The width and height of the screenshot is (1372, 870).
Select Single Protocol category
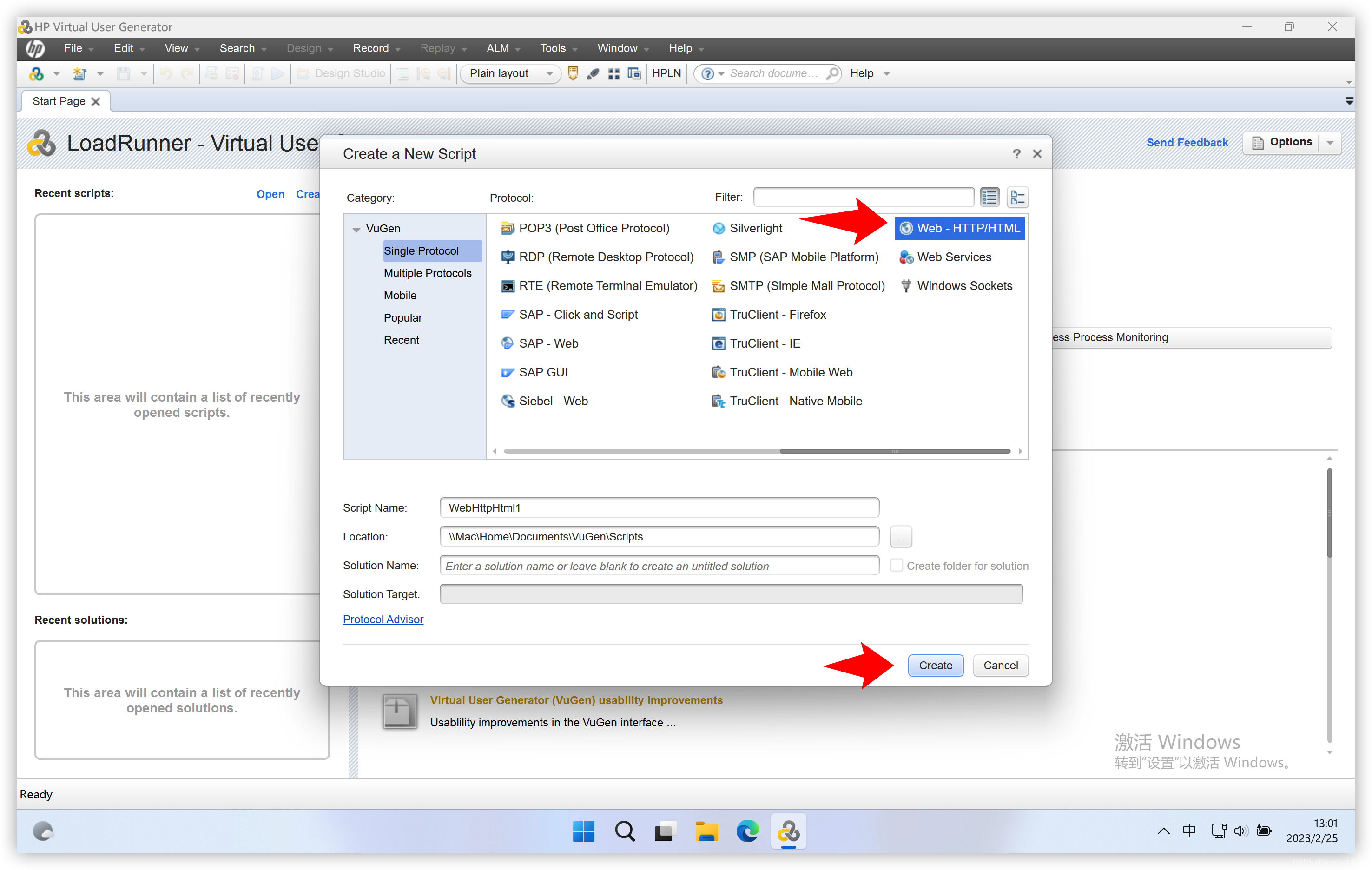[x=432, y=250]
